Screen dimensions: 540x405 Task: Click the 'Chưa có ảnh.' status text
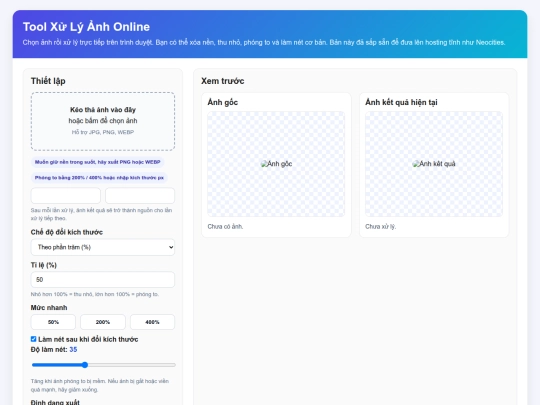coord(225,227)
